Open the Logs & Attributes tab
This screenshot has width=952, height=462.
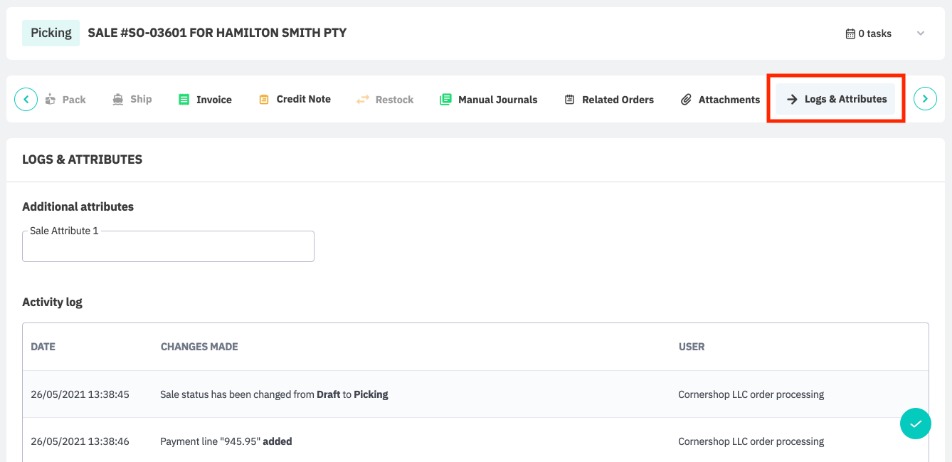coord(836,99)
